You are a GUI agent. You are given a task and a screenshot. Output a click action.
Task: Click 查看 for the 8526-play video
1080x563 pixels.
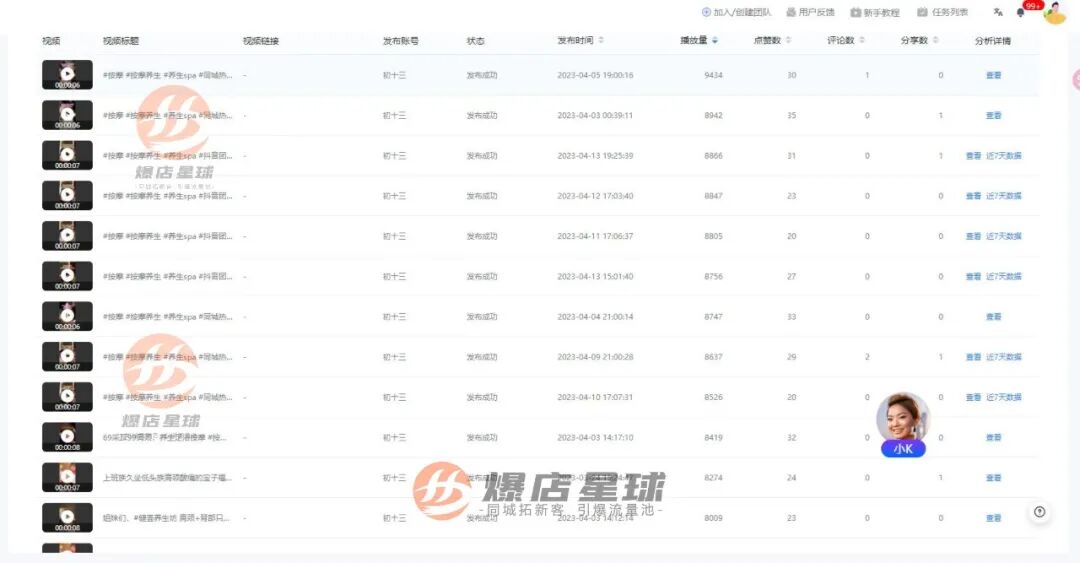click(973, 397)
